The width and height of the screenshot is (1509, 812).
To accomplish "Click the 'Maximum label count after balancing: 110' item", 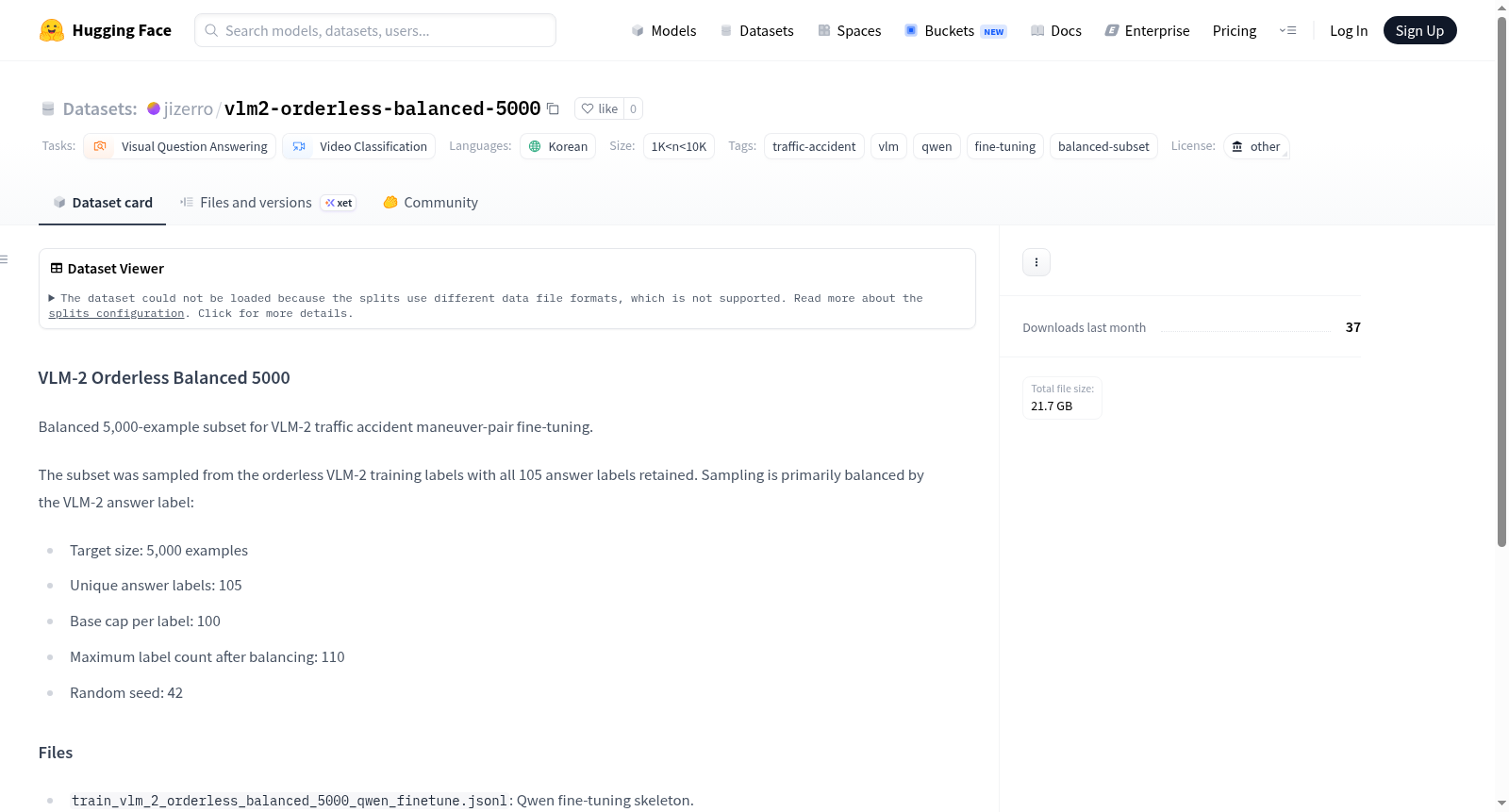I will (207, 657).
